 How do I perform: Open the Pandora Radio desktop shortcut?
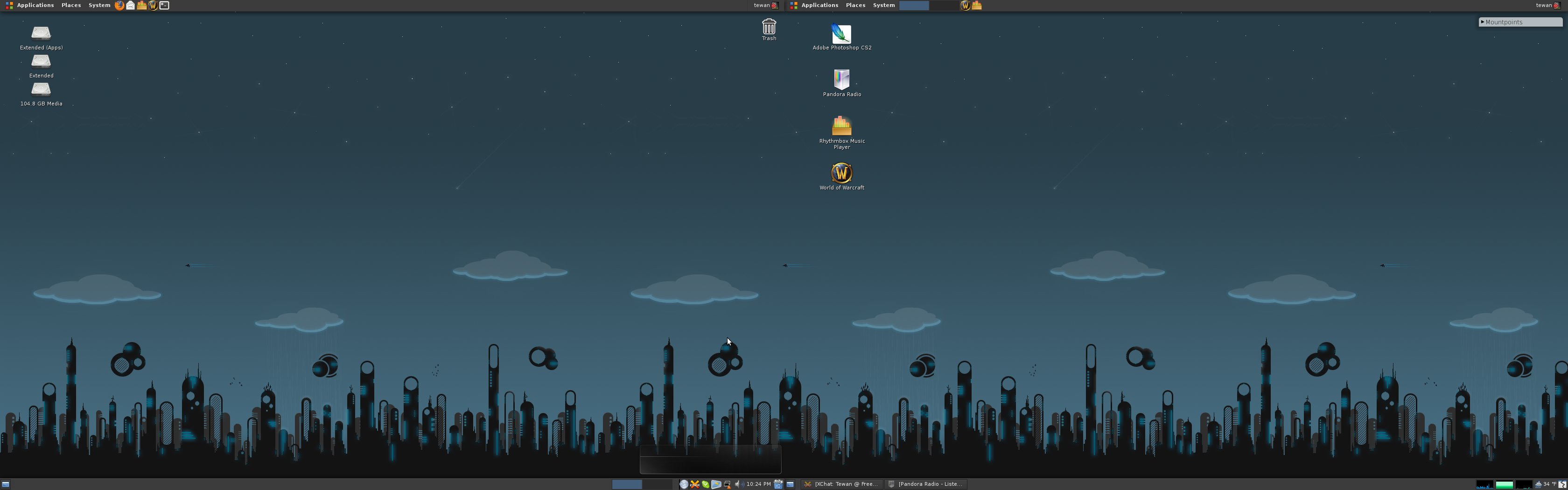click(841, 80)
